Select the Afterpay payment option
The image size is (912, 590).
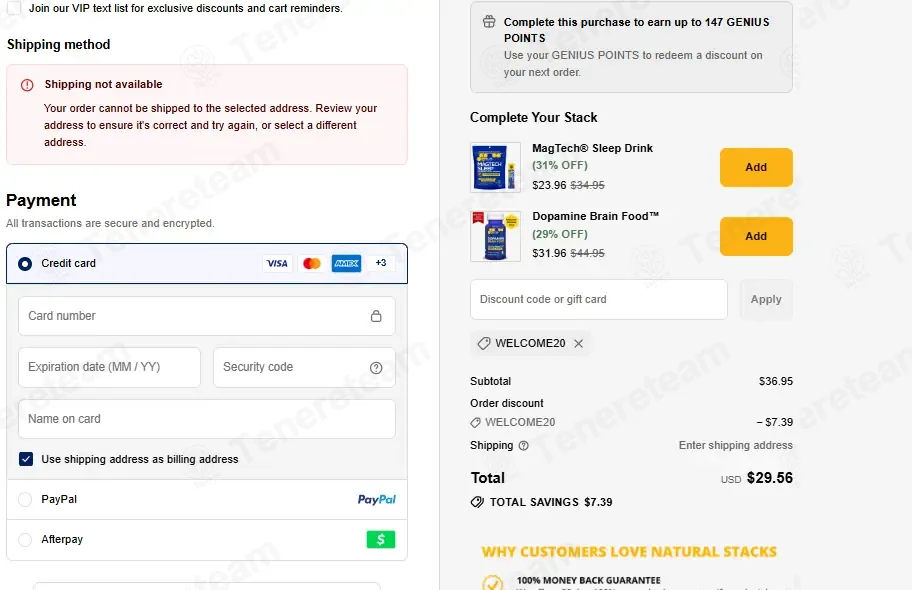click(25, 539)
